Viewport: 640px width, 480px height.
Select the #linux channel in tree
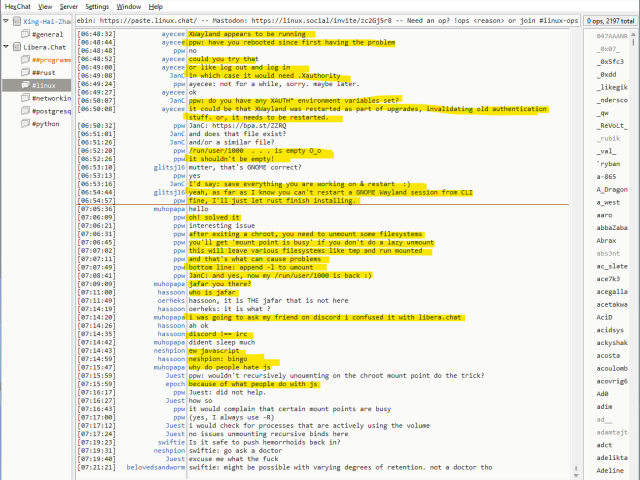tap(43, 86)
